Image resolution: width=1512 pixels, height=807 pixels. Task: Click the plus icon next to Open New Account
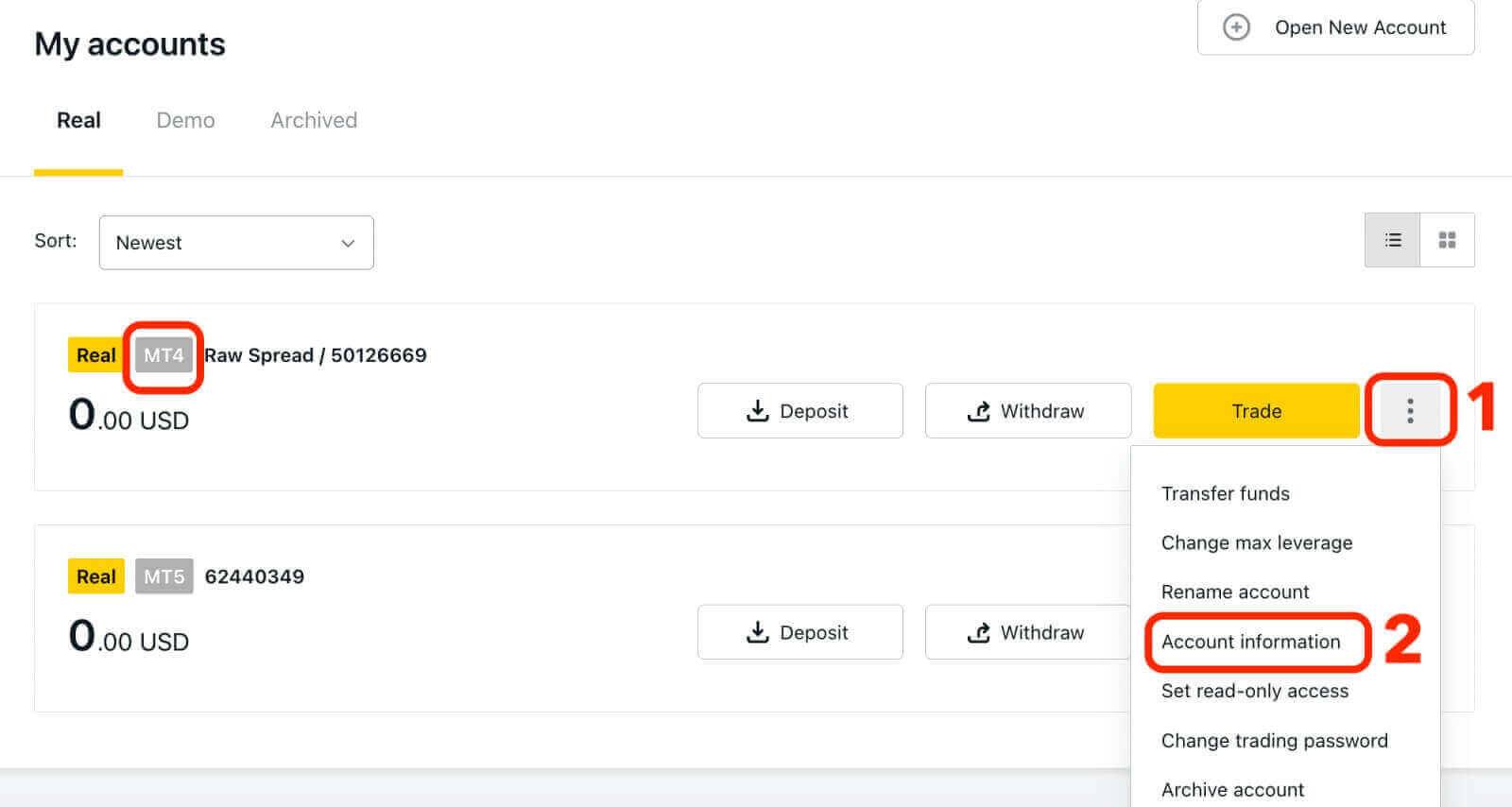[x=1234, y=27]
